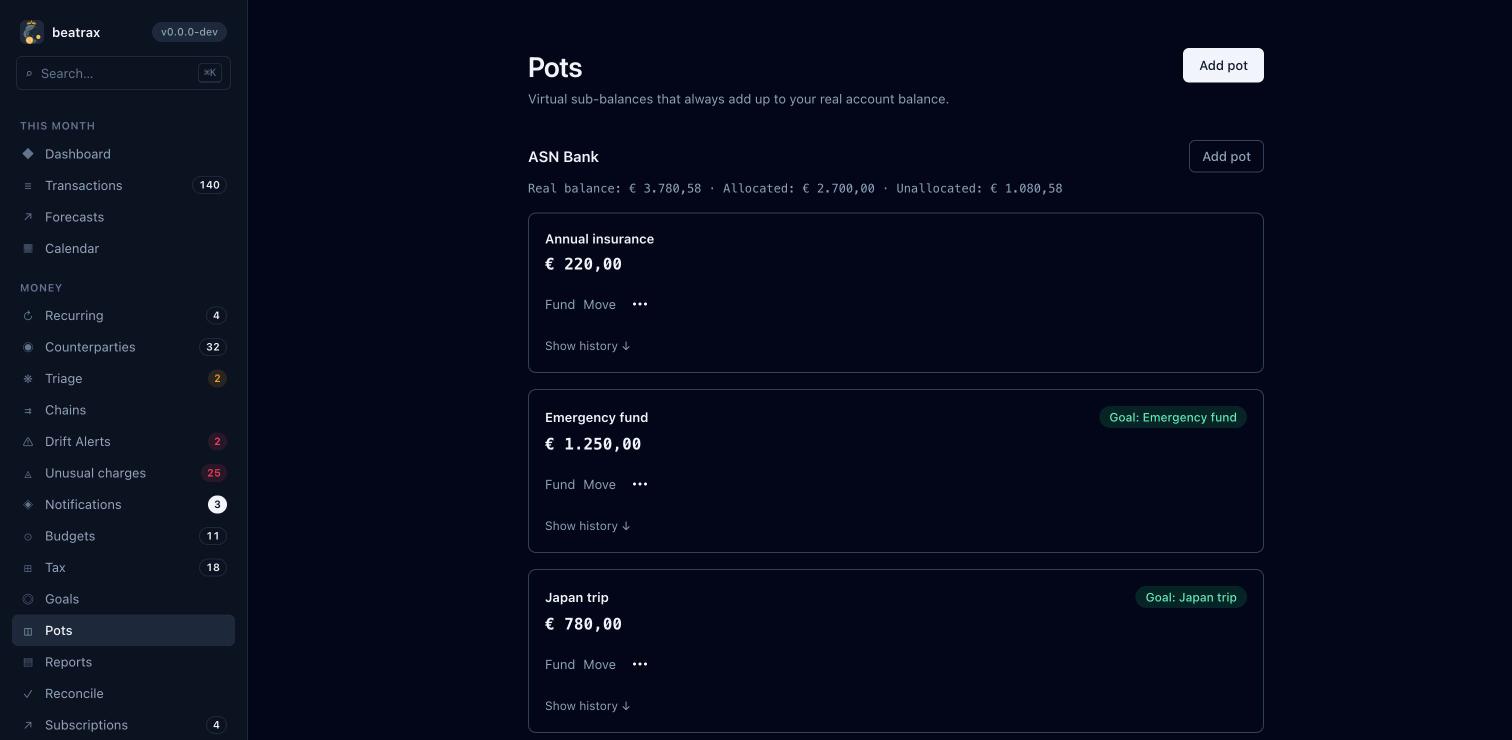Click the Recurring cycle icon

point(28,316)
